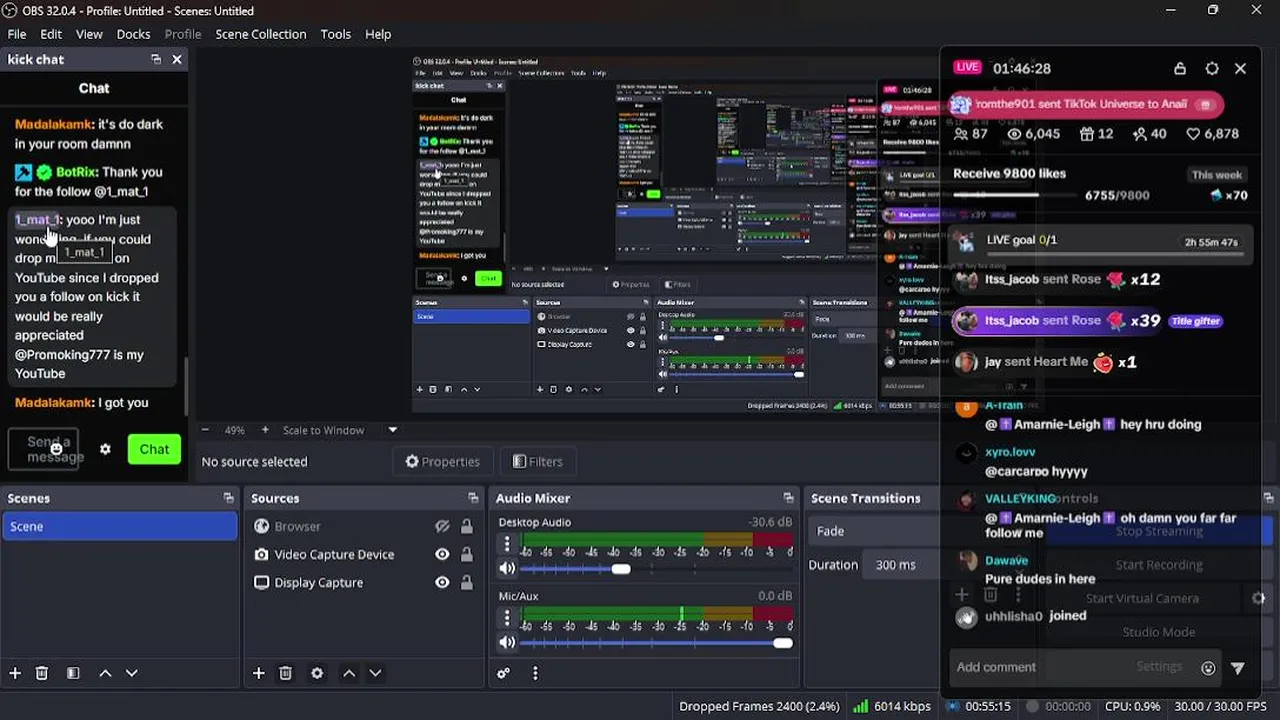Remove selected scene using trash icon
This screenshot has height=720, width=1280.
[42, 673]
